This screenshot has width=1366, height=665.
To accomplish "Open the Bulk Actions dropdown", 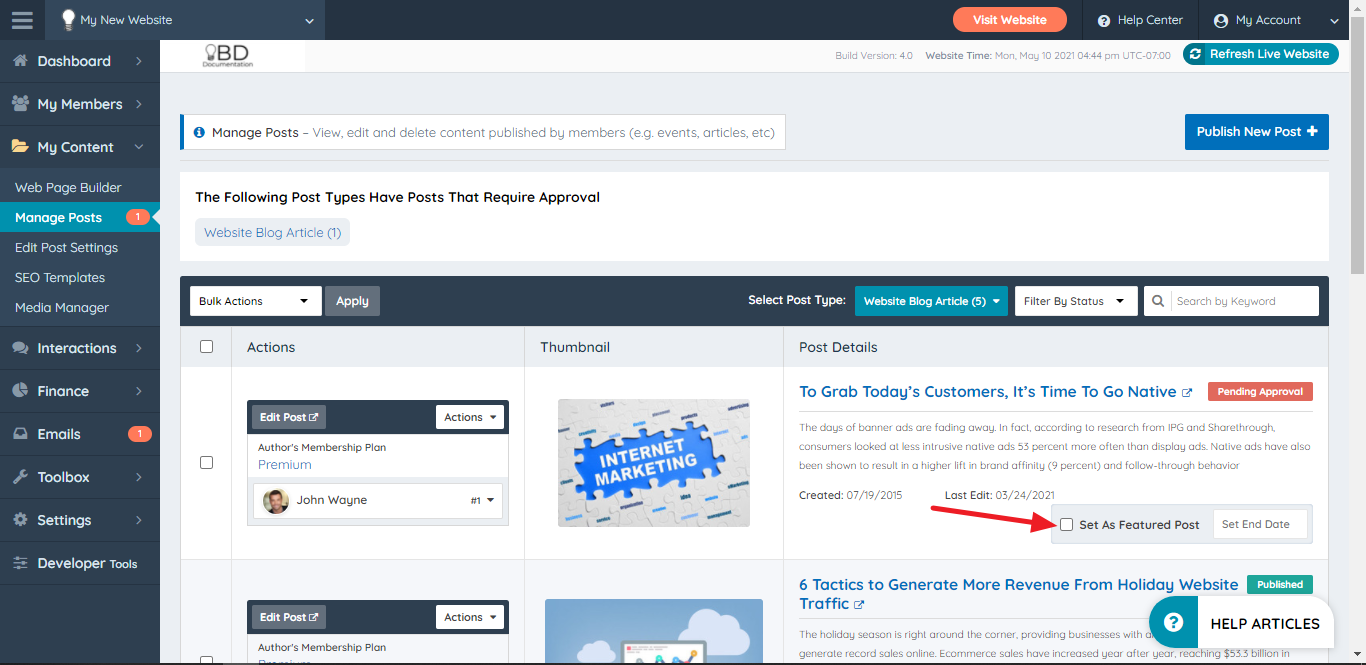I will pyautogui.click(x=255, y=300).
